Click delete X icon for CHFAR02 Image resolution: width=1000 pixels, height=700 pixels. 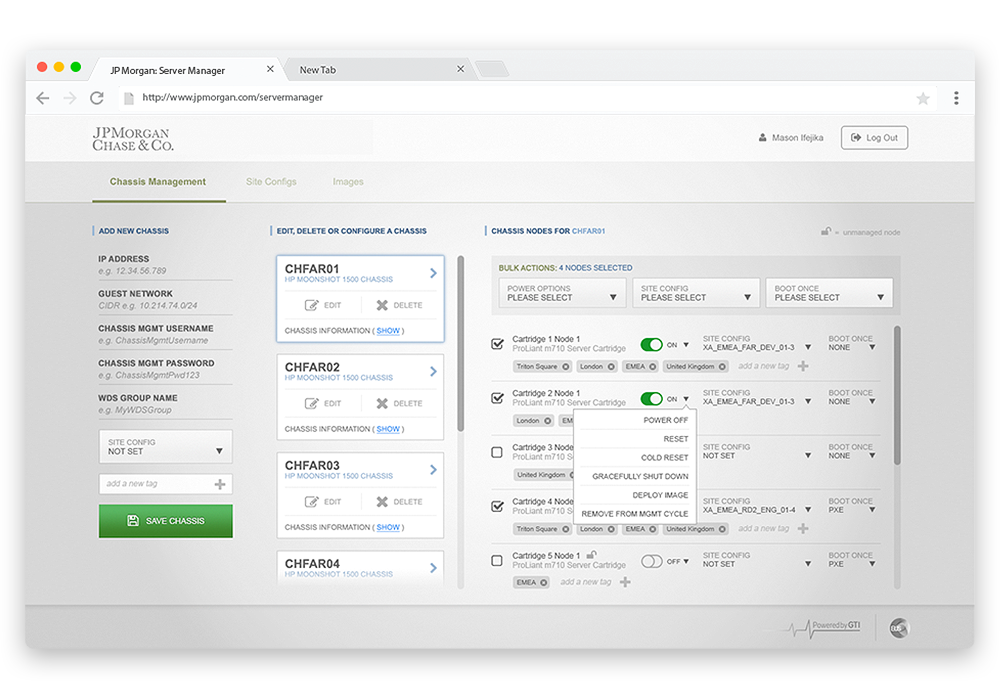382,404
